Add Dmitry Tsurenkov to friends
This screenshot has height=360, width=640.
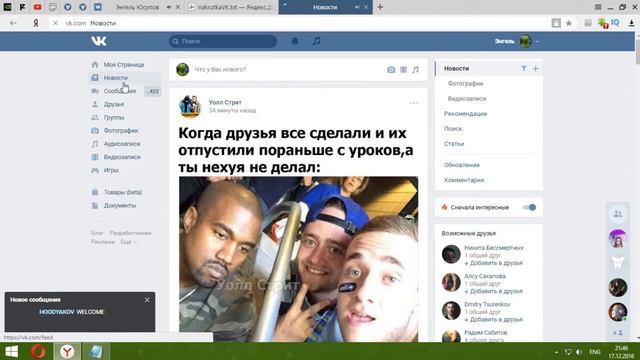point(493,319)
